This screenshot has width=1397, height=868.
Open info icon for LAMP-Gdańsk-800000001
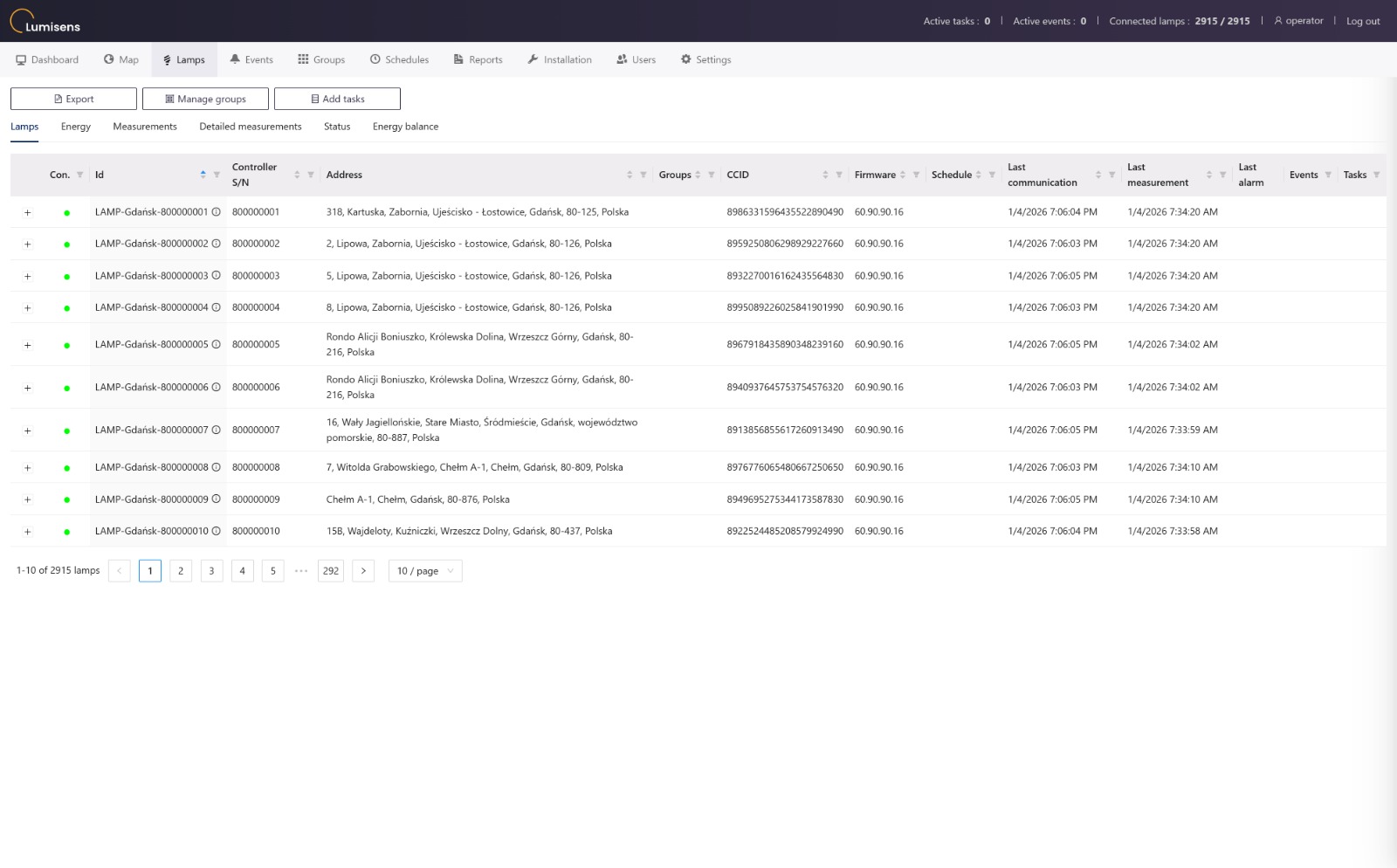[217, 212]
